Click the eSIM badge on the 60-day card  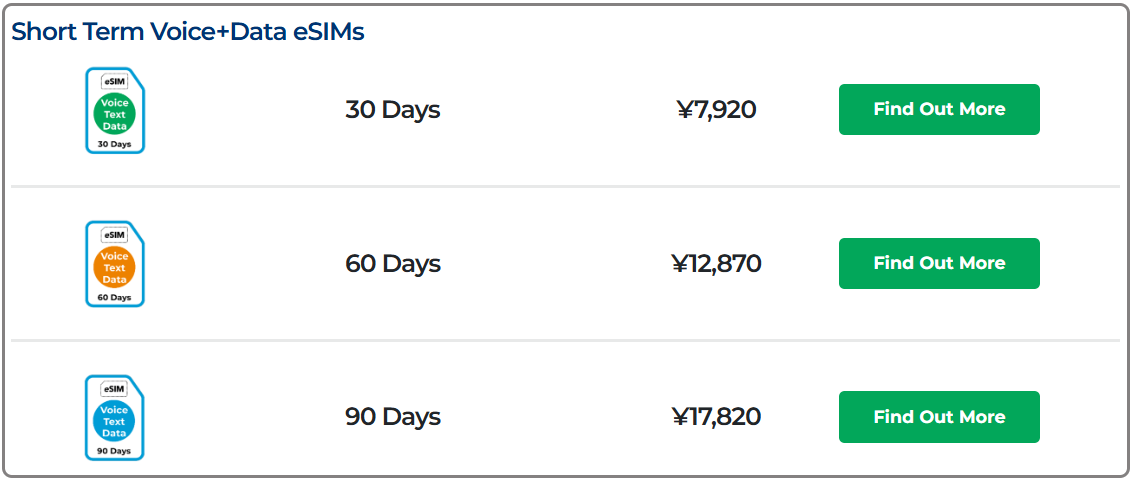[115, 235]
